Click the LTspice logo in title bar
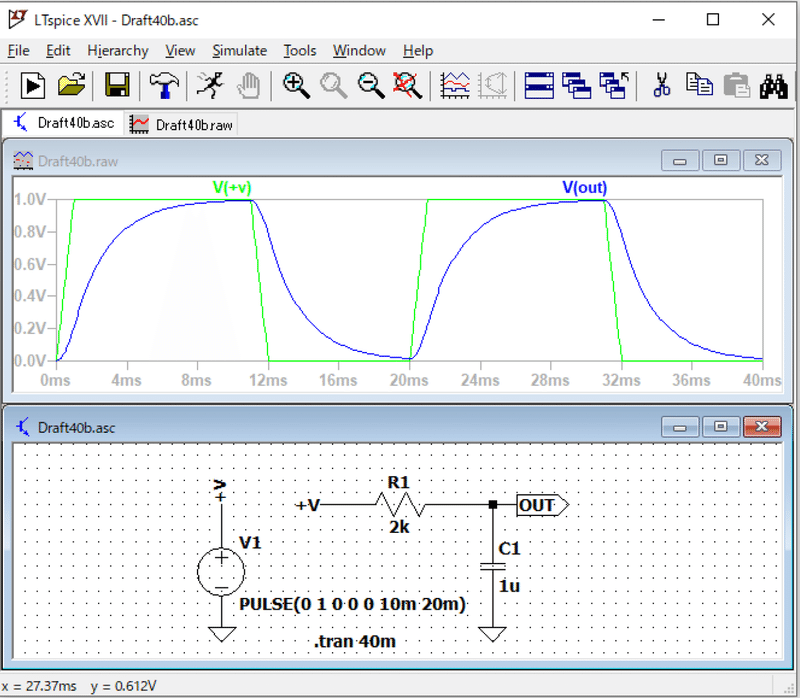The image size is (800, 698). 17,19
